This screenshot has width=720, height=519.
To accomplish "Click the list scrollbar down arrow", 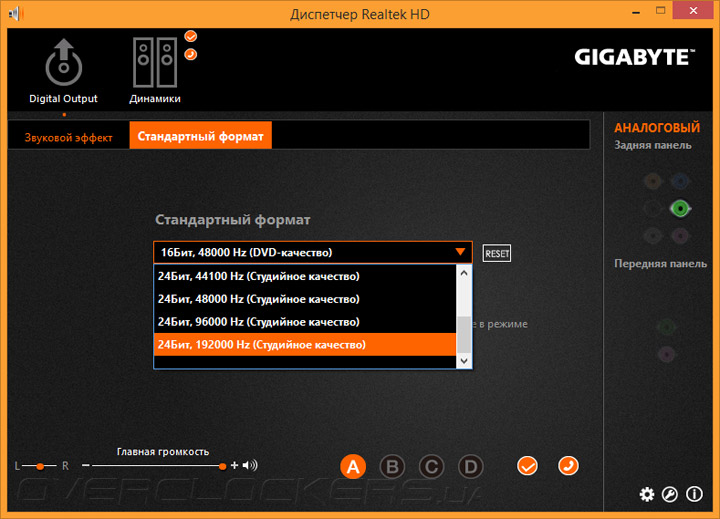I will pos(464,361).
